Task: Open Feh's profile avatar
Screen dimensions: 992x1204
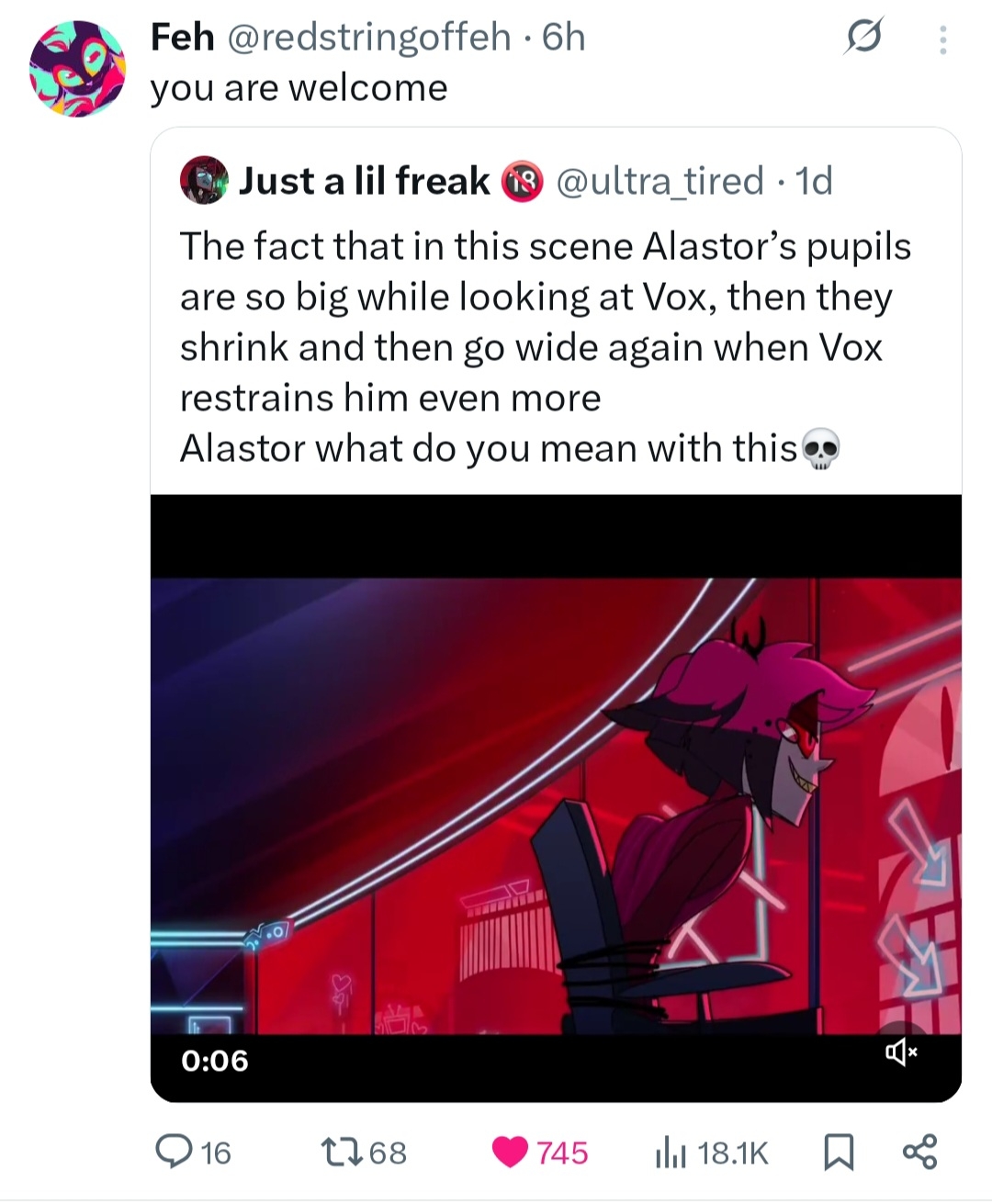Action: click(x=77, y=69)
